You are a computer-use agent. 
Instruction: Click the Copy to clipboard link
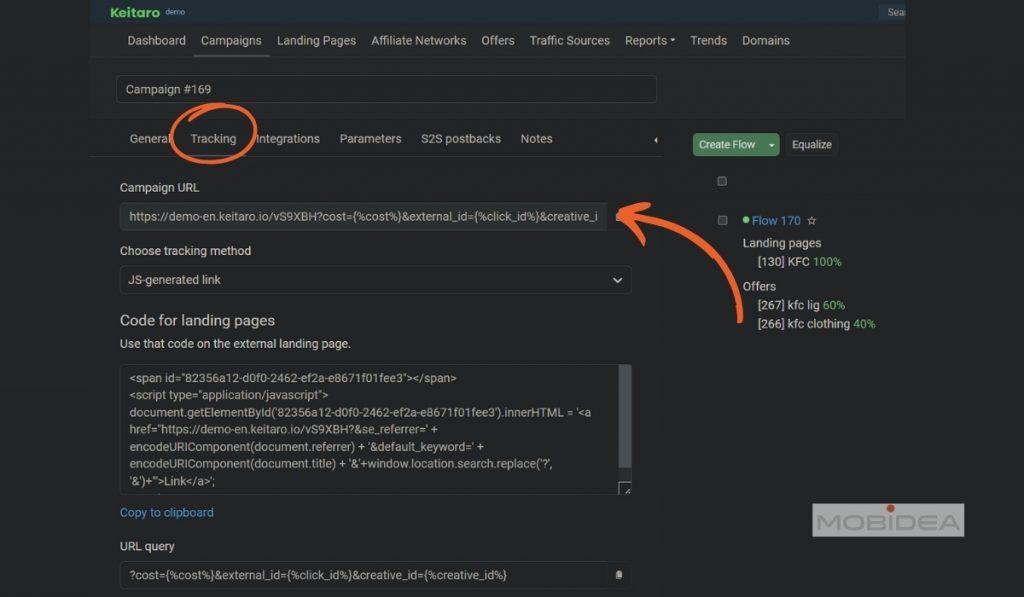point(166,513)
